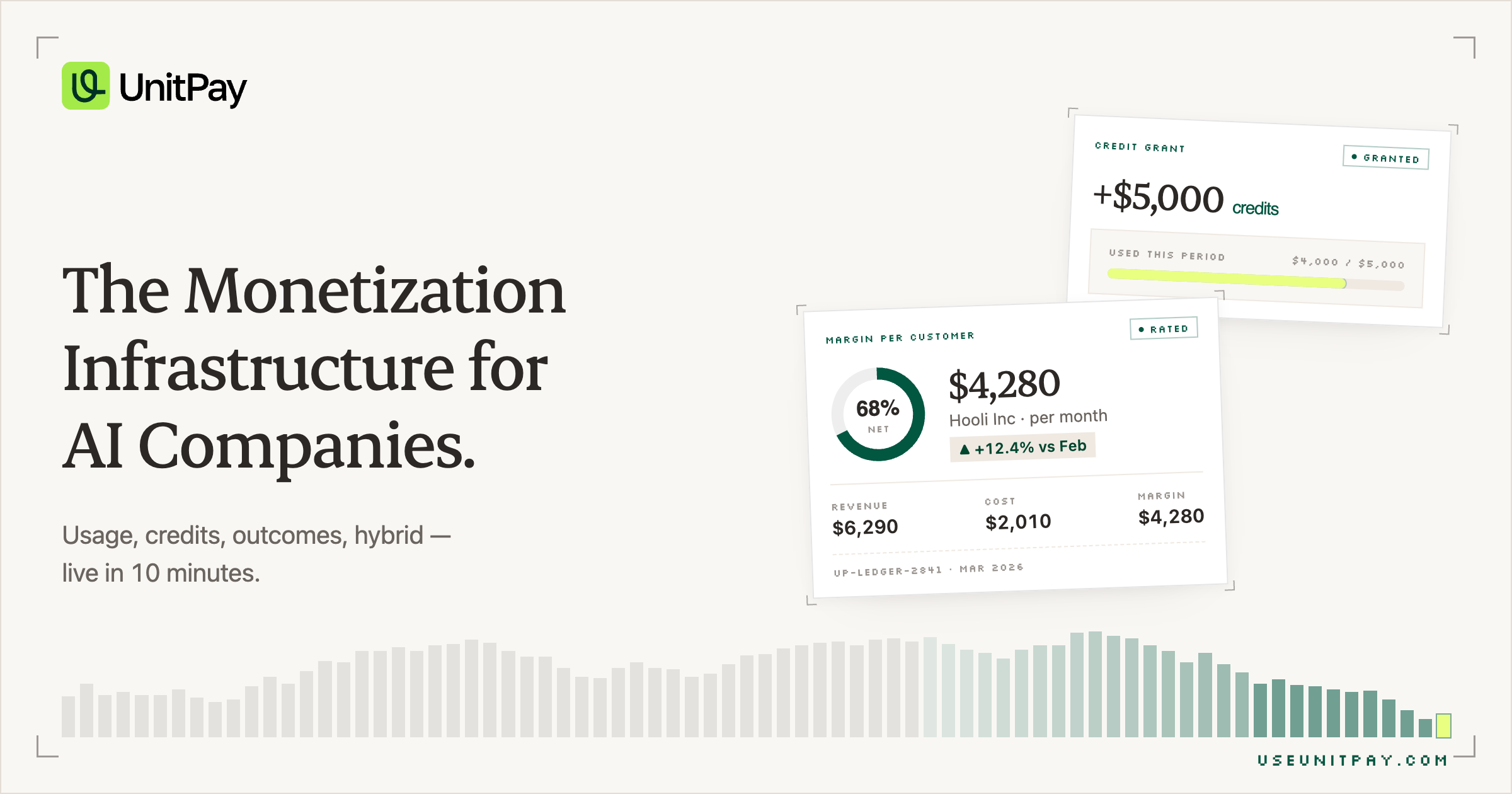Select the Margin $4,280 footer value
Screen dimensions: 1512x794
(1171, 517)
